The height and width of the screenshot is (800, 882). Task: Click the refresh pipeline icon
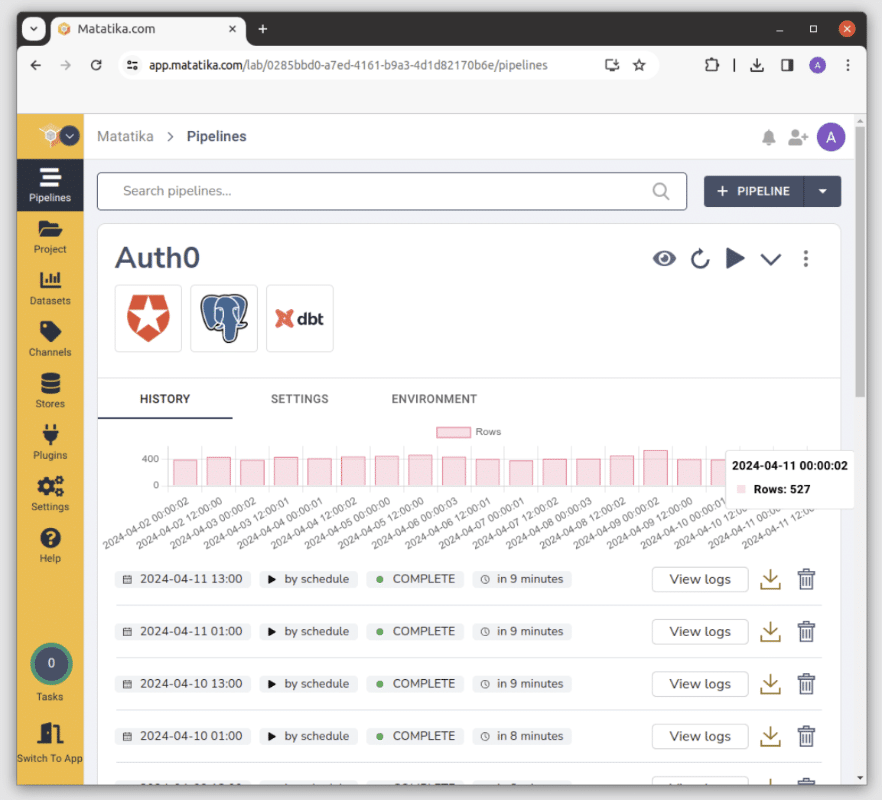(x=699, y=258)
